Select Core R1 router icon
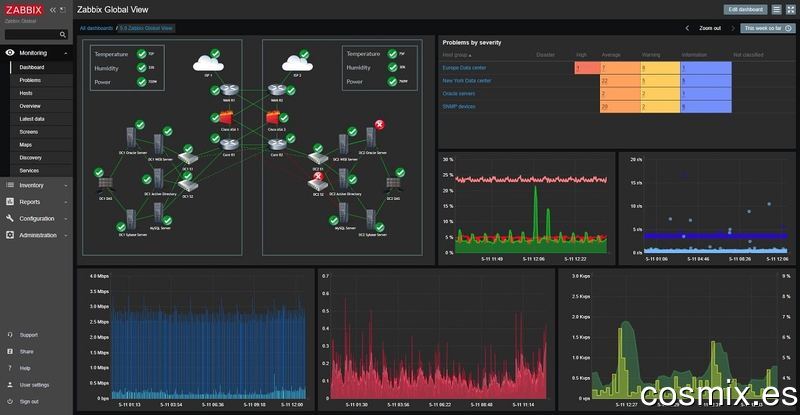Viewport: 800px width, 415px height. [x=230, y=144]
